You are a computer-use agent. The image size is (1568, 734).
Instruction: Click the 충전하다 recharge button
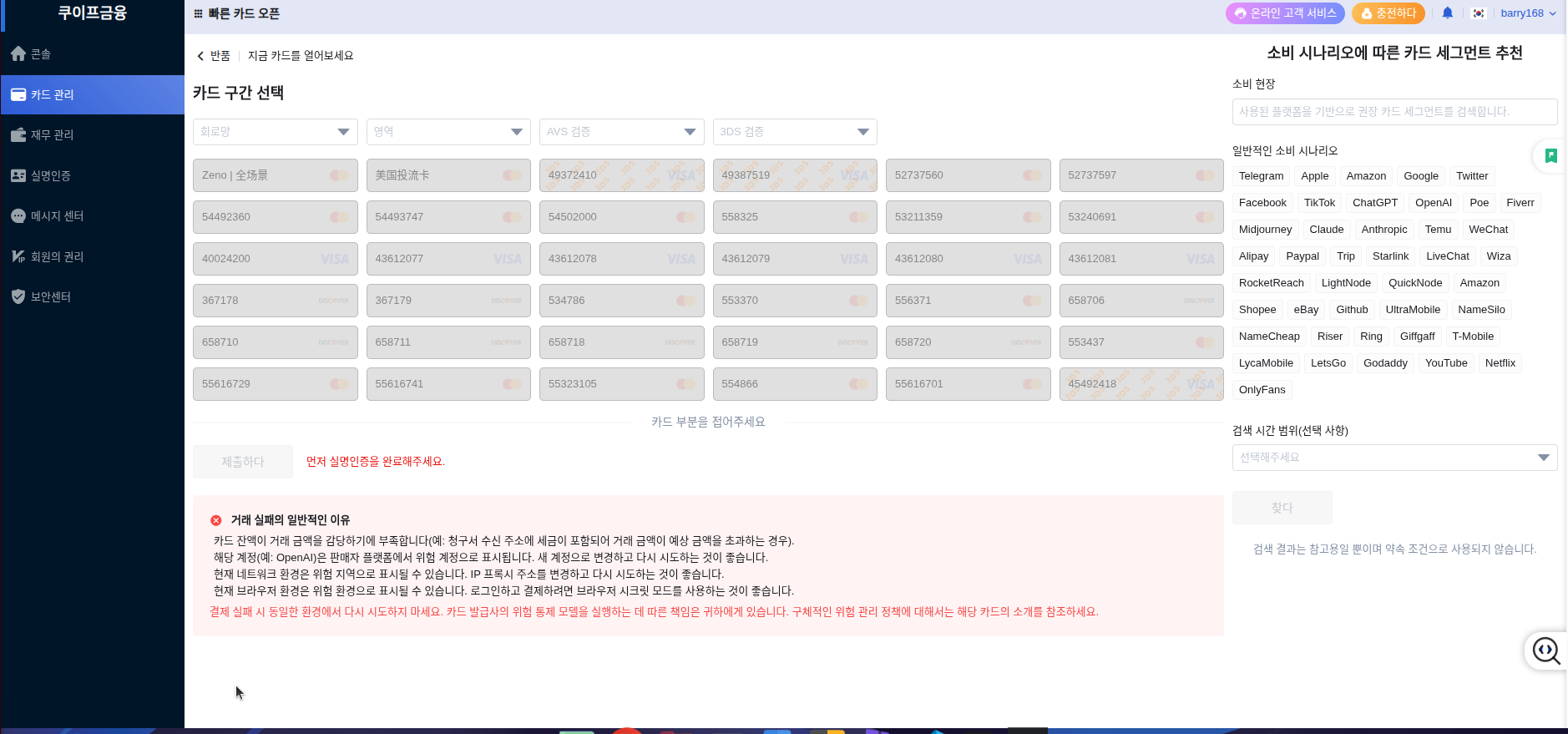[1388, 13]
